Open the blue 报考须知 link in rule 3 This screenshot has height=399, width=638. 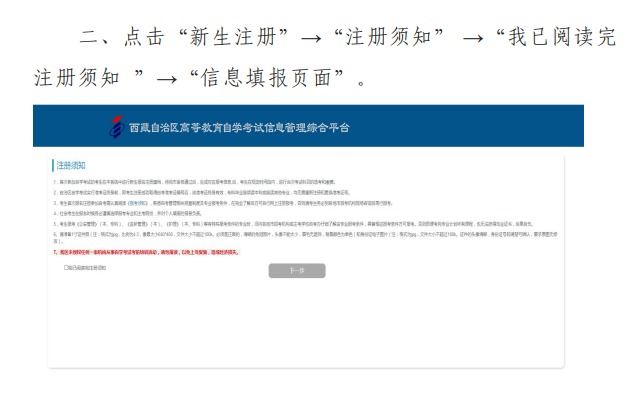coord(137,203)
